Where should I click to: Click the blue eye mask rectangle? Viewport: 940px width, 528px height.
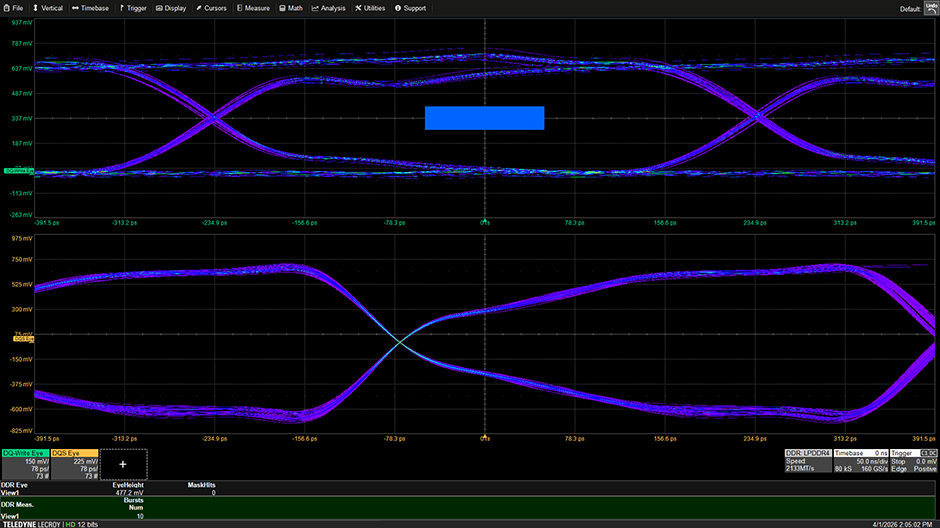point(484,118)
